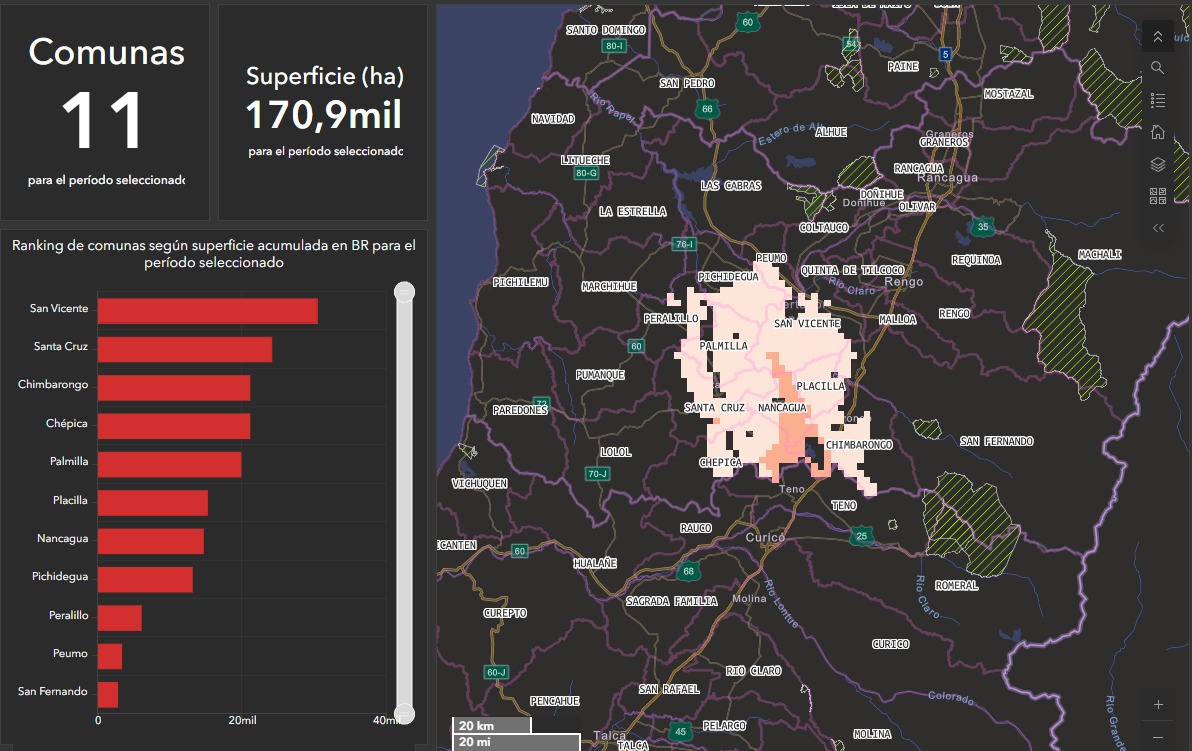Click the NANCAGUA label on the map

click(x=782, y=408)
